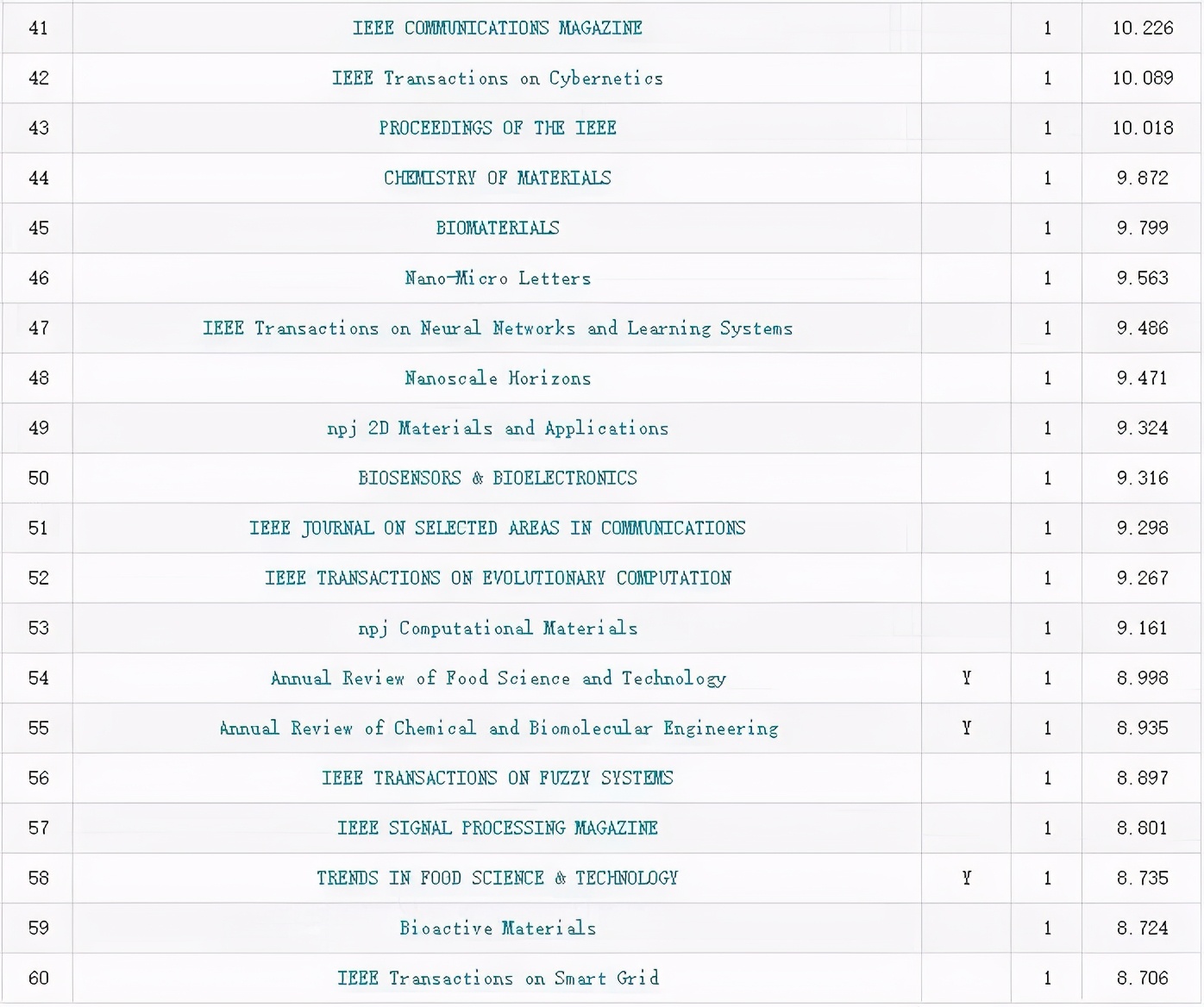Click impact factor value 8.897
Screen dimensions: 1204x1007
[x=1143, y=778]
